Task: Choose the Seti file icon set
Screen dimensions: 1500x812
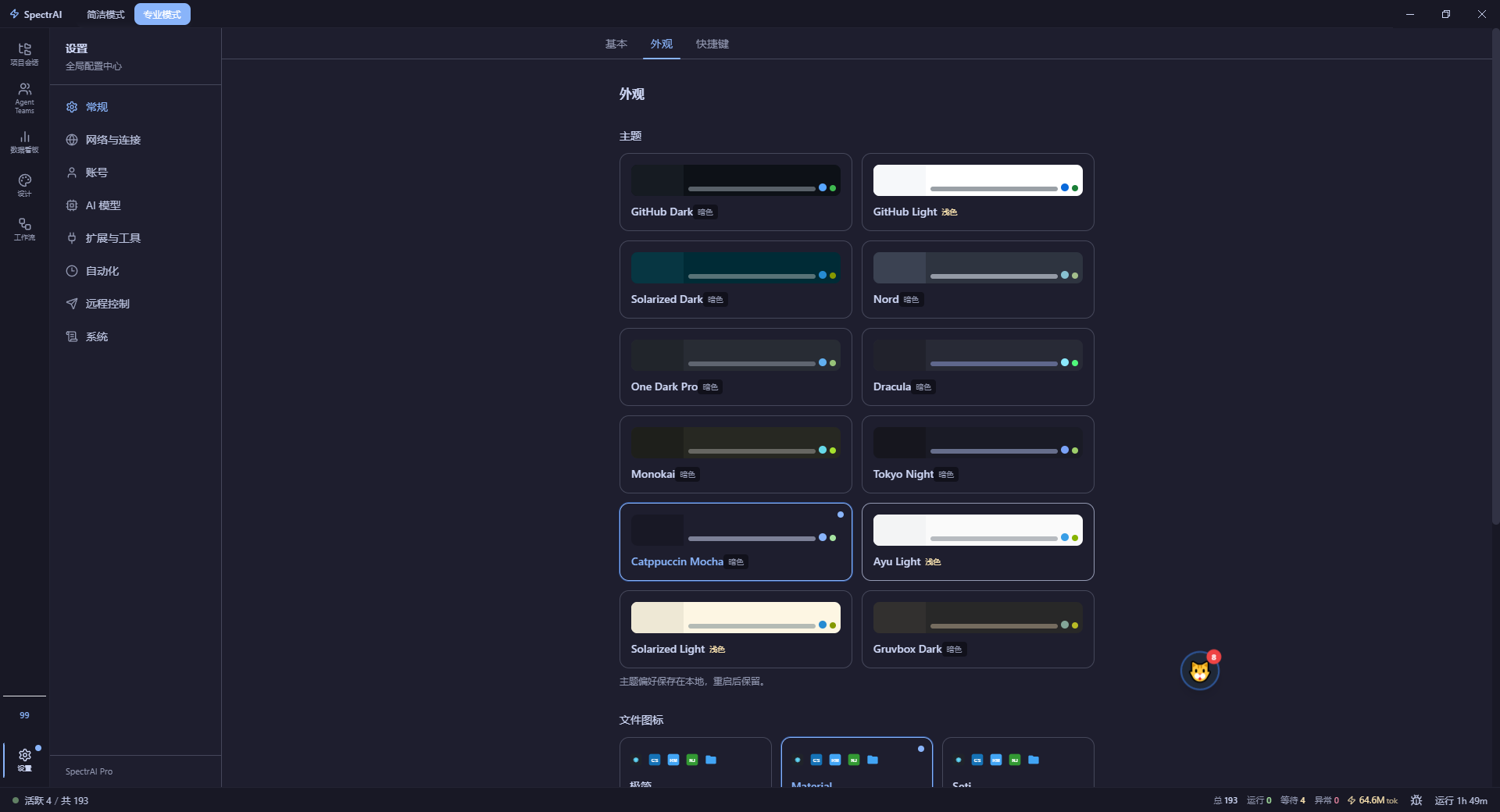Action: (x=1018, y=762)
